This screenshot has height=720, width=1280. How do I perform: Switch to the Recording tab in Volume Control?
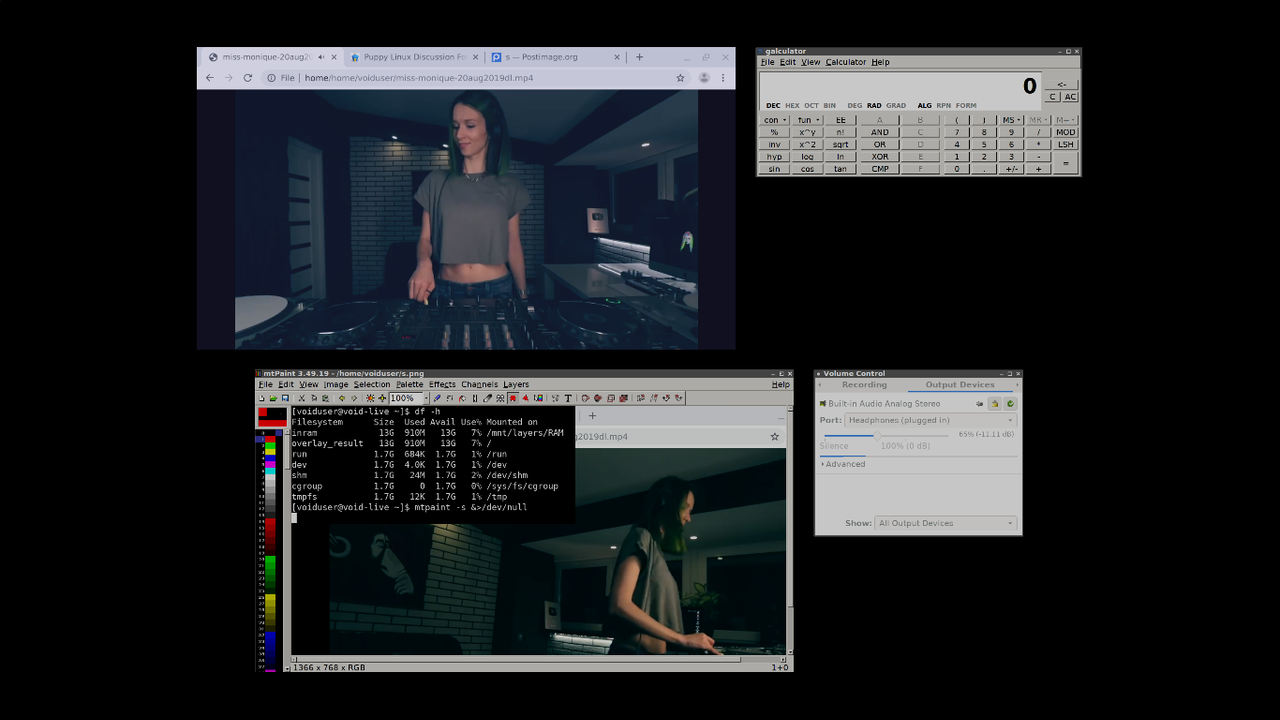point(864,385)
